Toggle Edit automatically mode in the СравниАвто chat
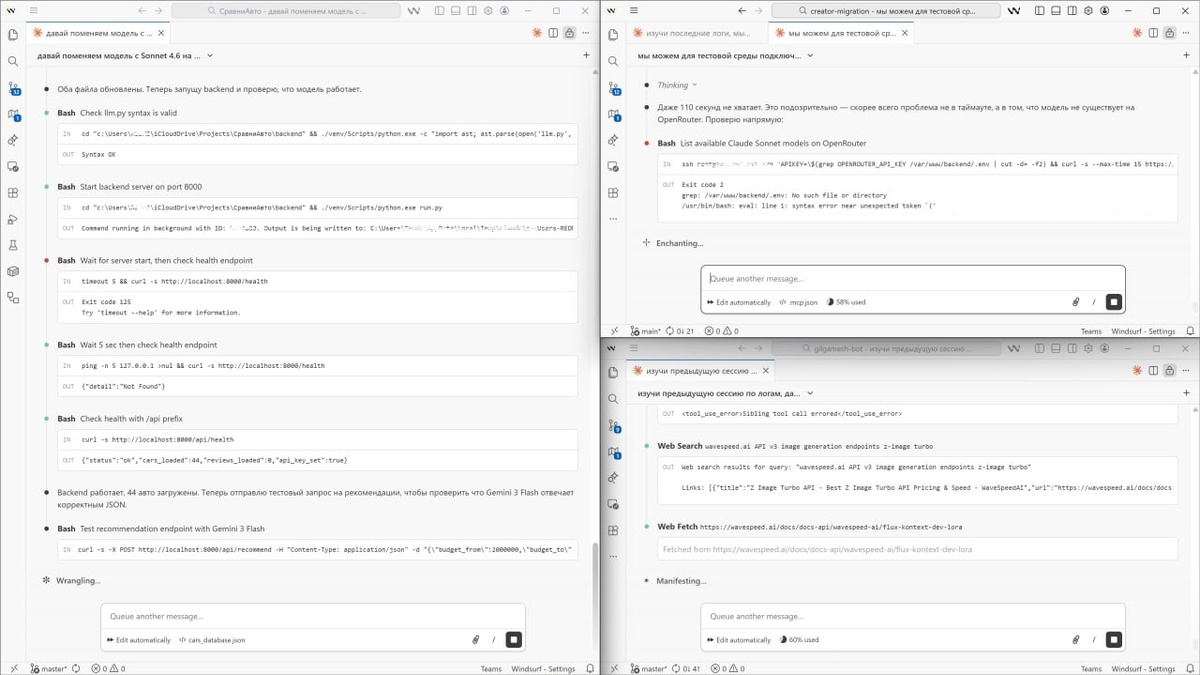 [138, 640]
